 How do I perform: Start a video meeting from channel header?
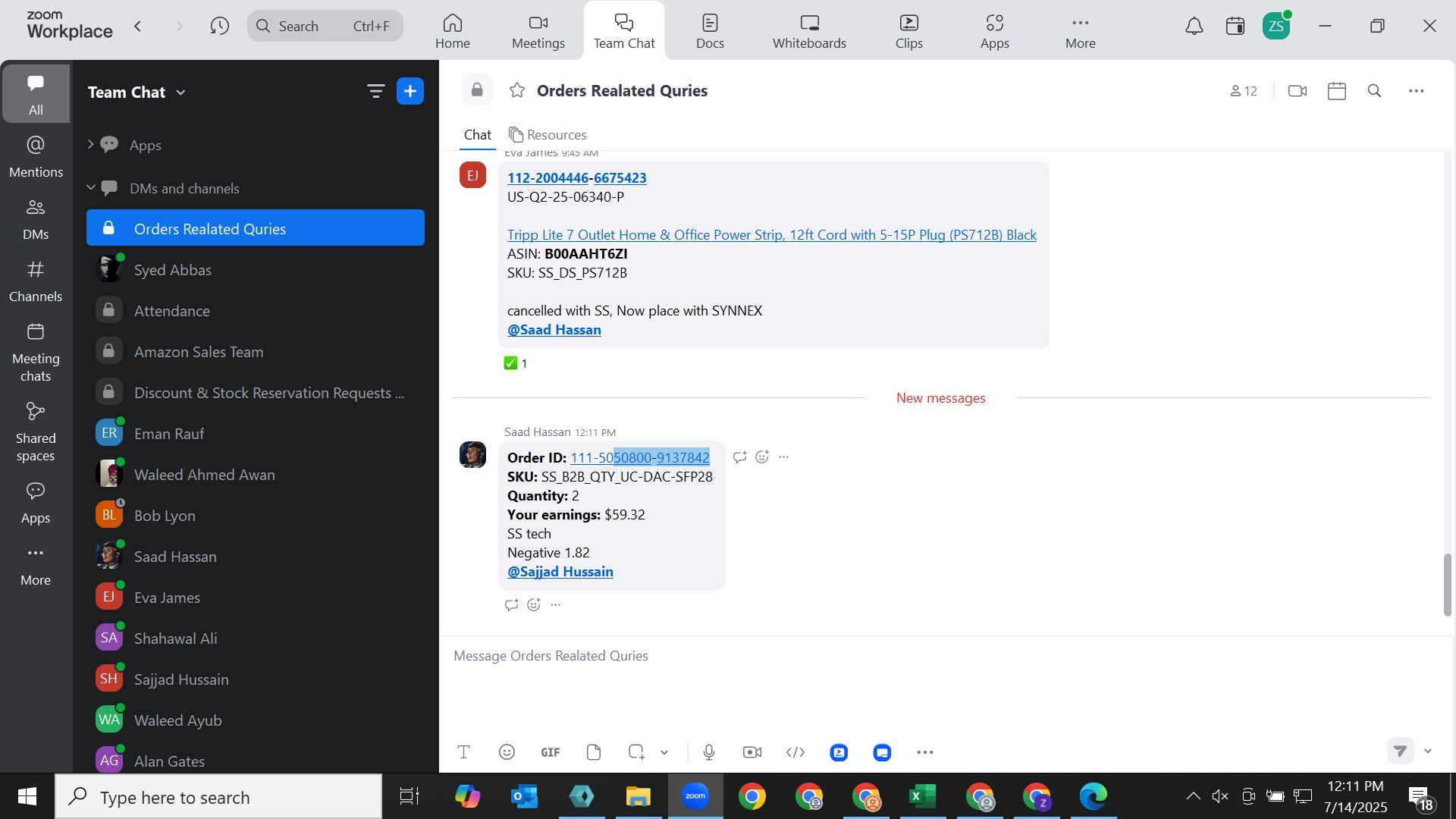pos(1298,91)
